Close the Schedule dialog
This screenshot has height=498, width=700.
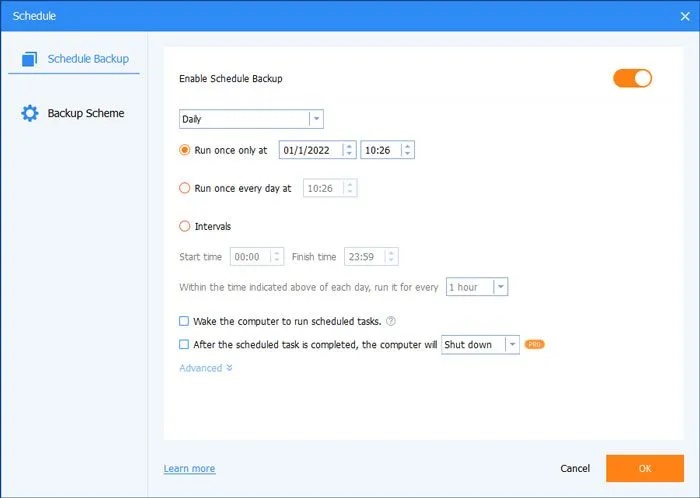click(x=685, y=17)
